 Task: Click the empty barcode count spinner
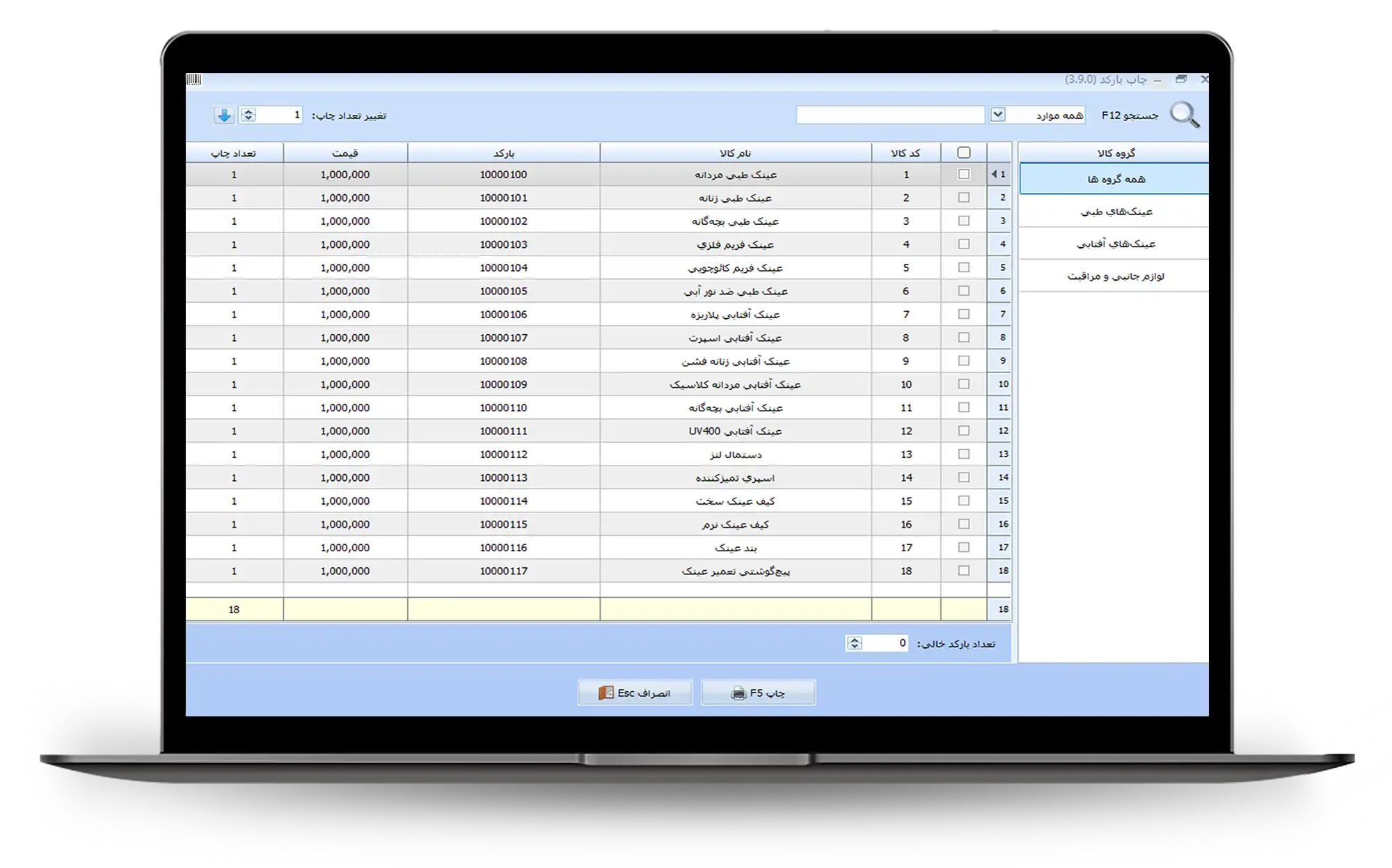point(855,643)
